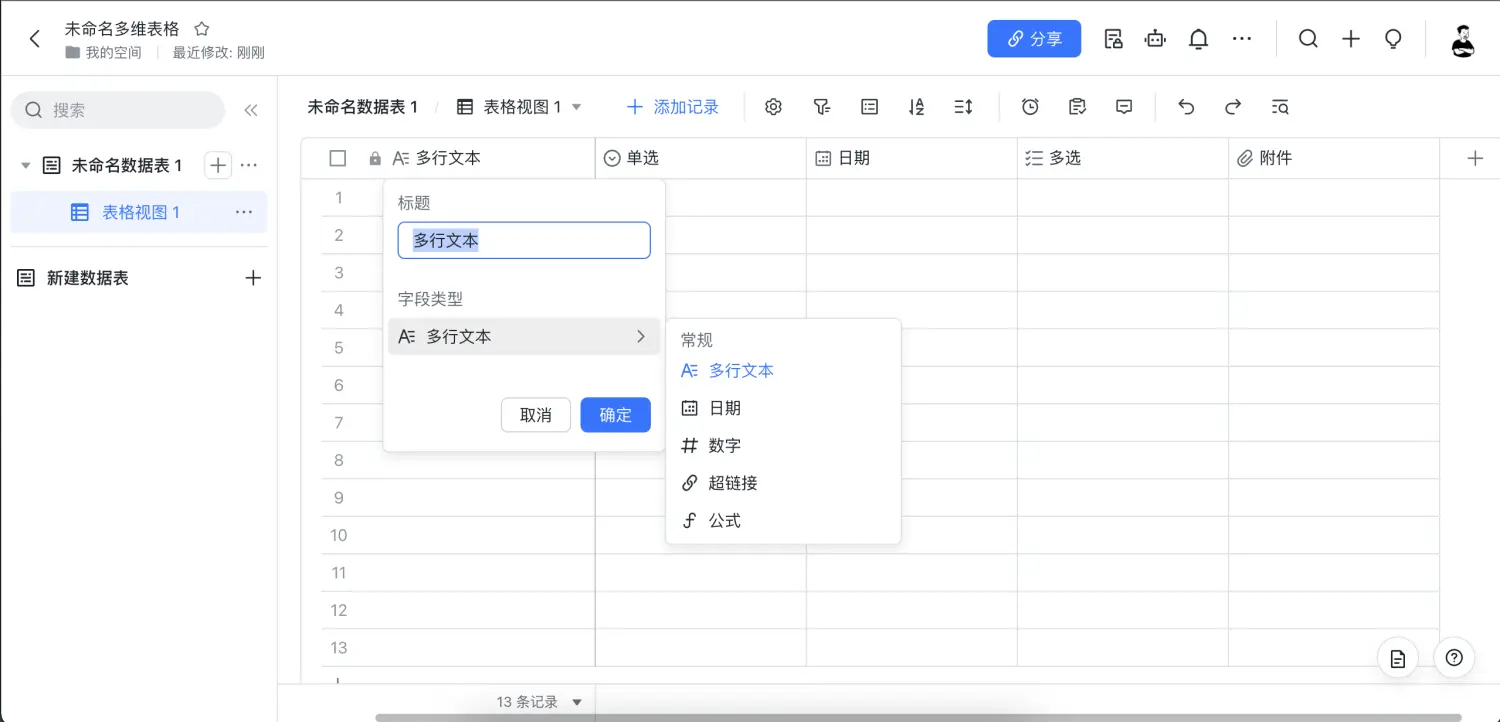The width and height of the screenshot is (1500, 722).
Task: Click the redo arrow icon
Action: tap(1233, 107)
